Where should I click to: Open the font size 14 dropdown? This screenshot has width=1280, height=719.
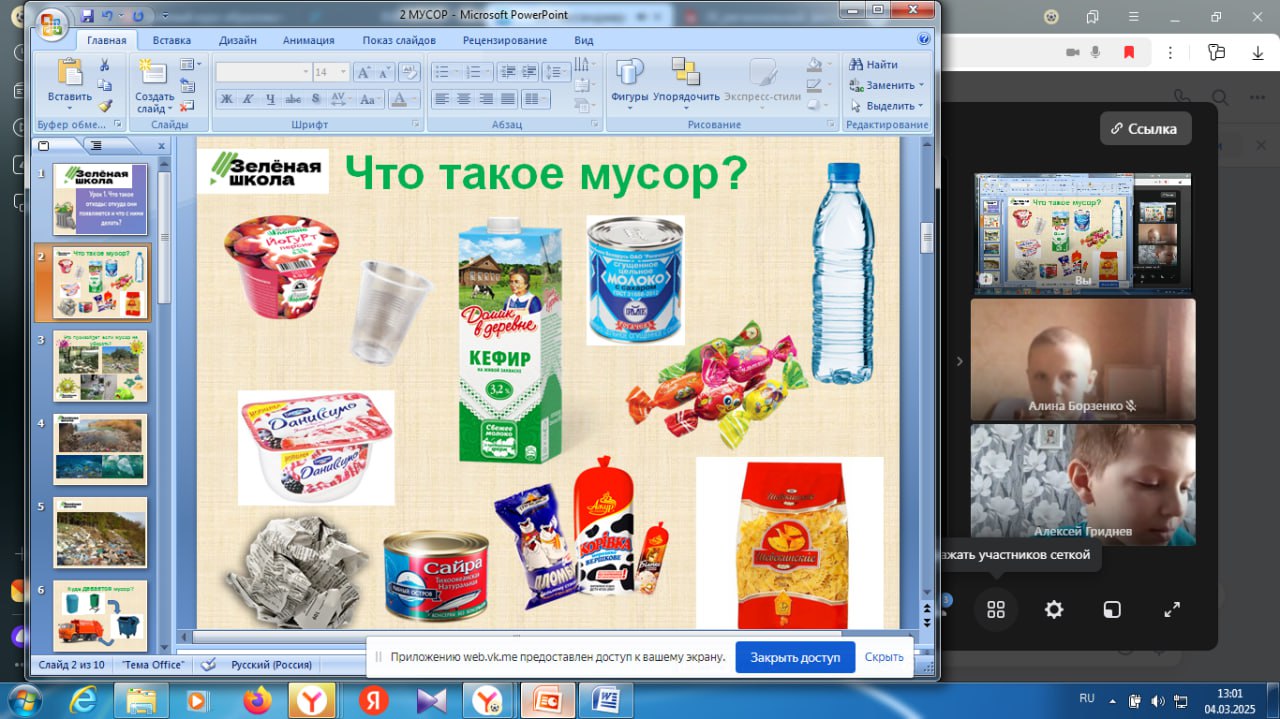[x=331, y=72]
